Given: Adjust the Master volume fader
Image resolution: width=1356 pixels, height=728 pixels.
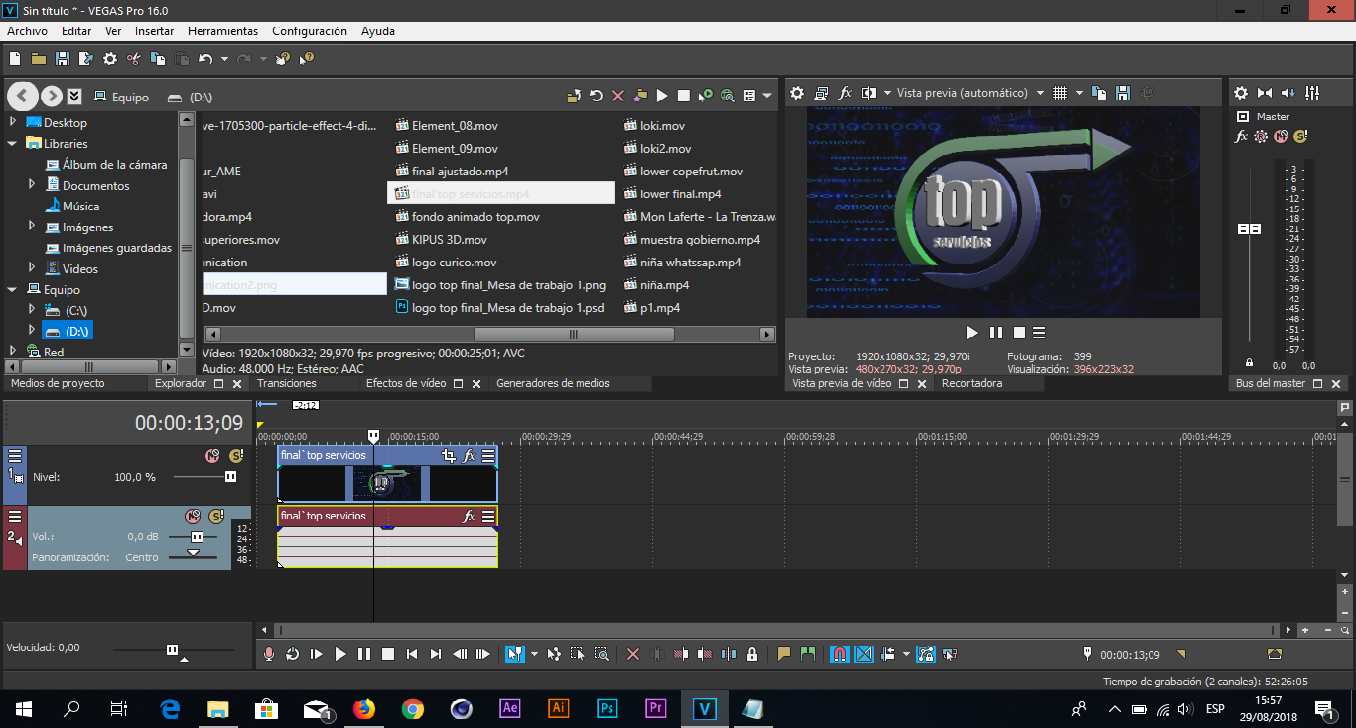Looking at the screenshot, I should [1249, 229].
